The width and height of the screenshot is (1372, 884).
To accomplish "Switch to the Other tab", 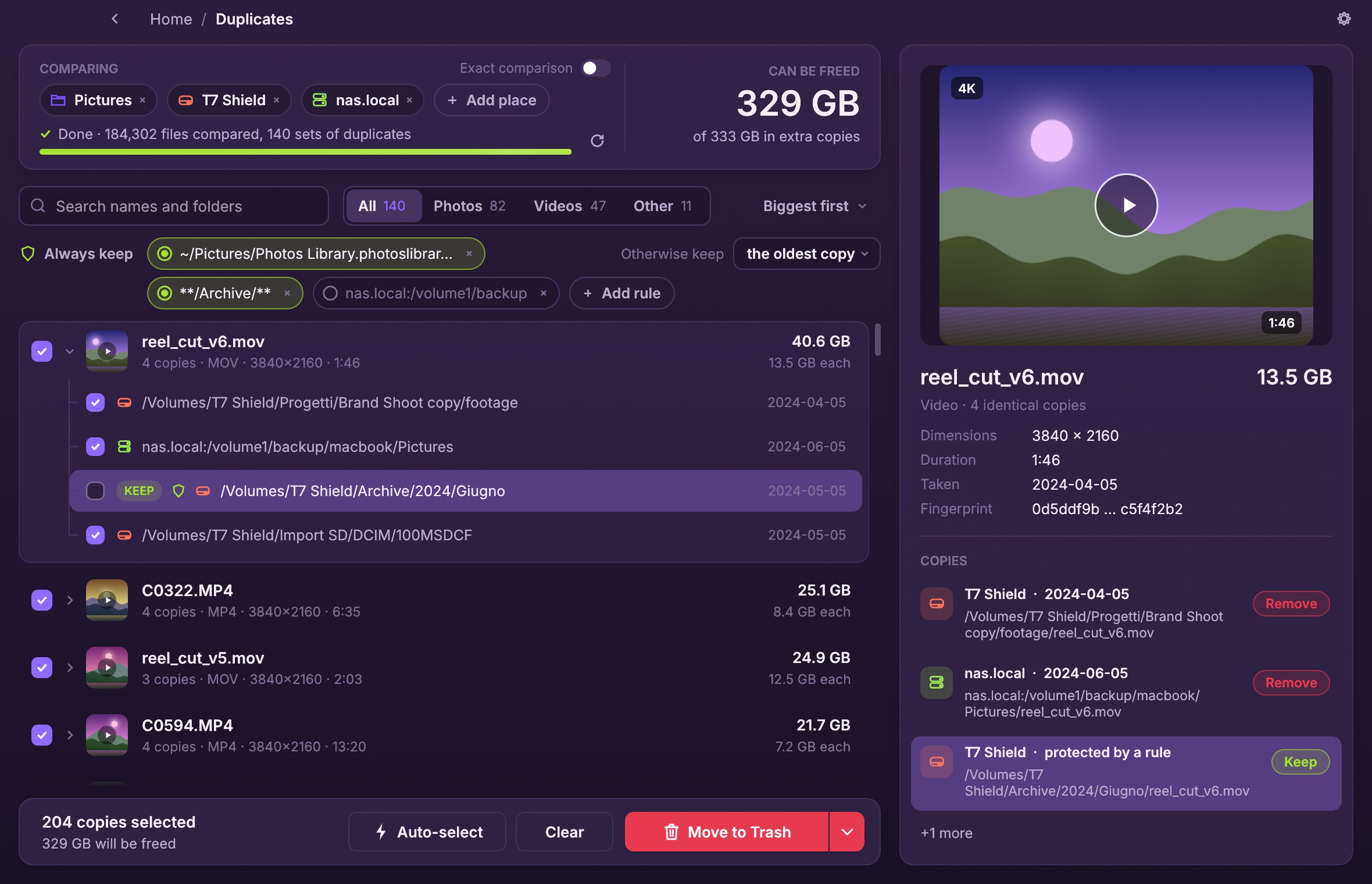I will click(663, 206).
